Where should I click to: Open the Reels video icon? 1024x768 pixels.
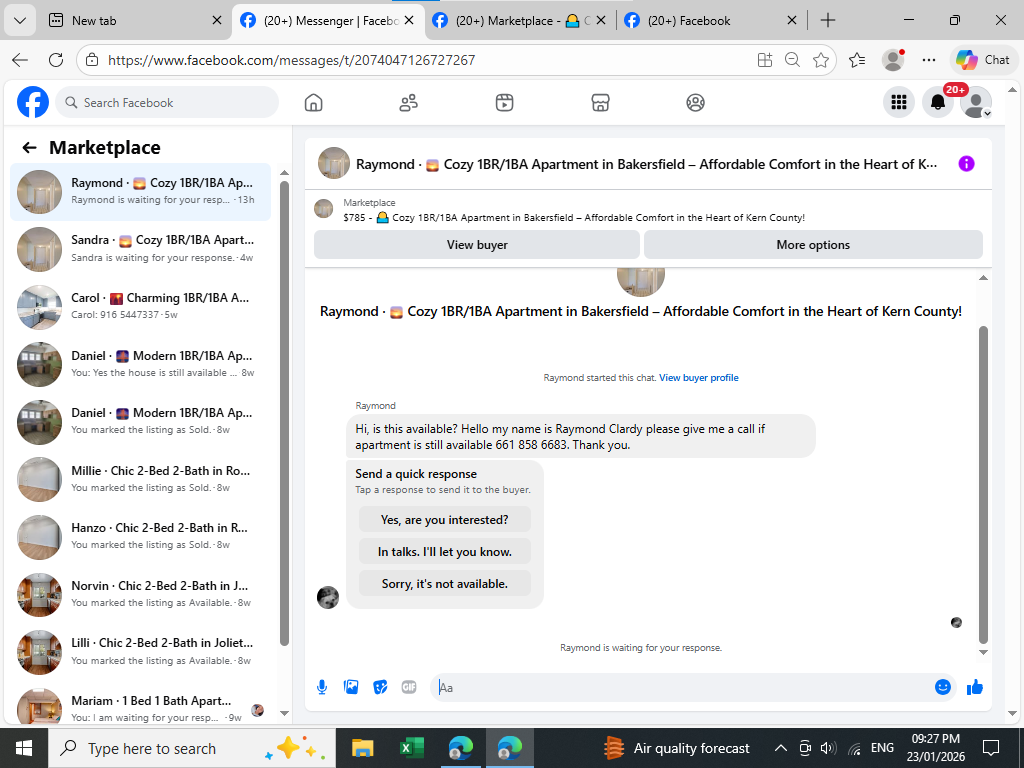pyautogui.click(x=504, y=103)
